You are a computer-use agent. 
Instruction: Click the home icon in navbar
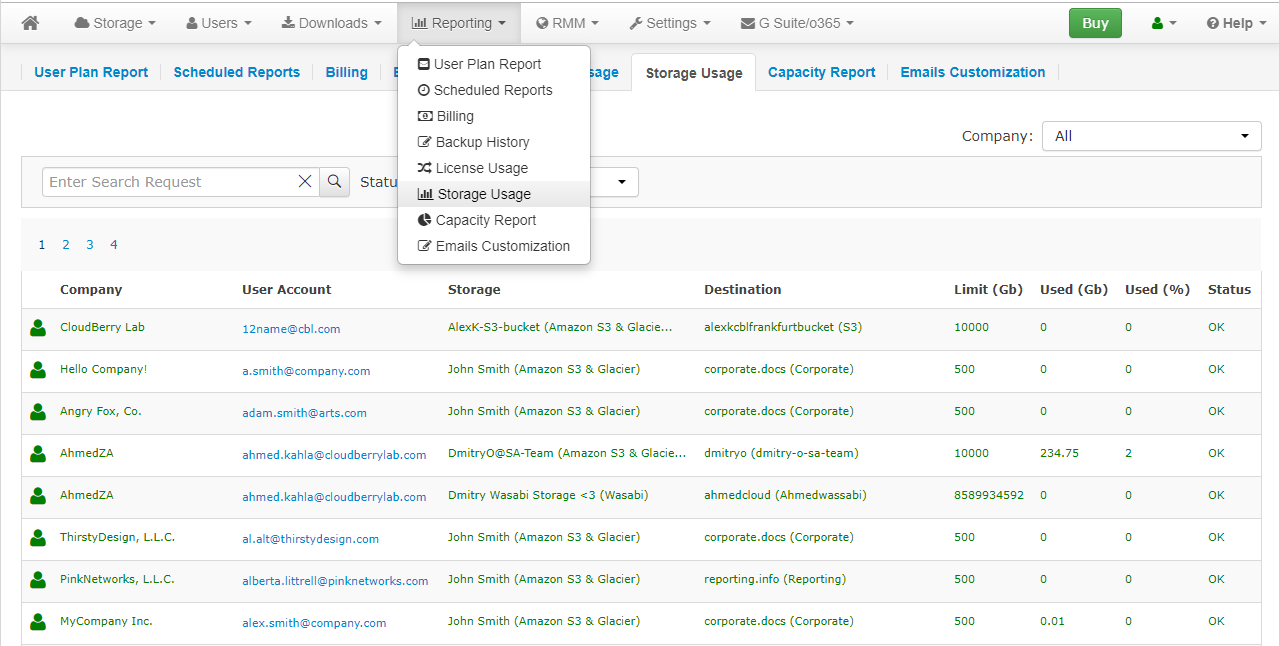tap(30, 23)
